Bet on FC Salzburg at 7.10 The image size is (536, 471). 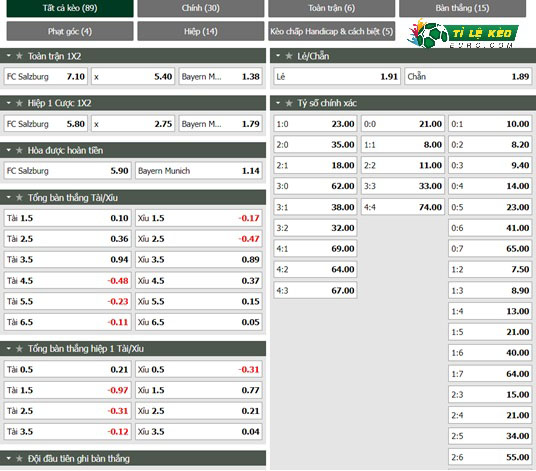pos(45,76)
